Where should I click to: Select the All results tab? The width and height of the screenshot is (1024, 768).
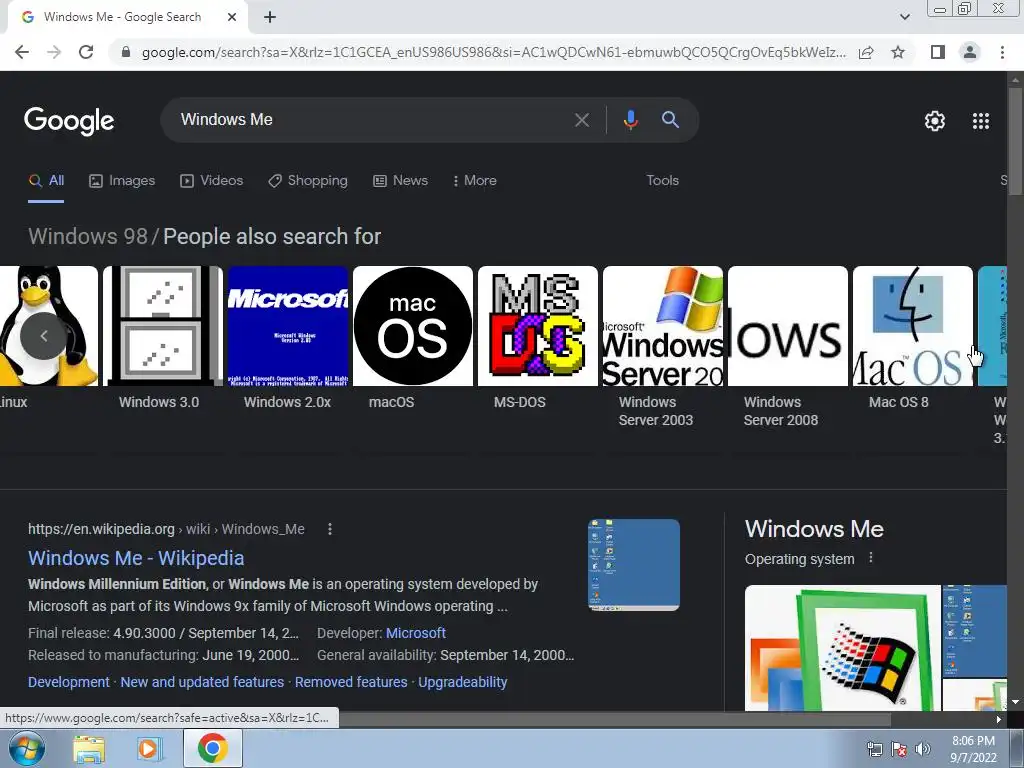[46, 181]
